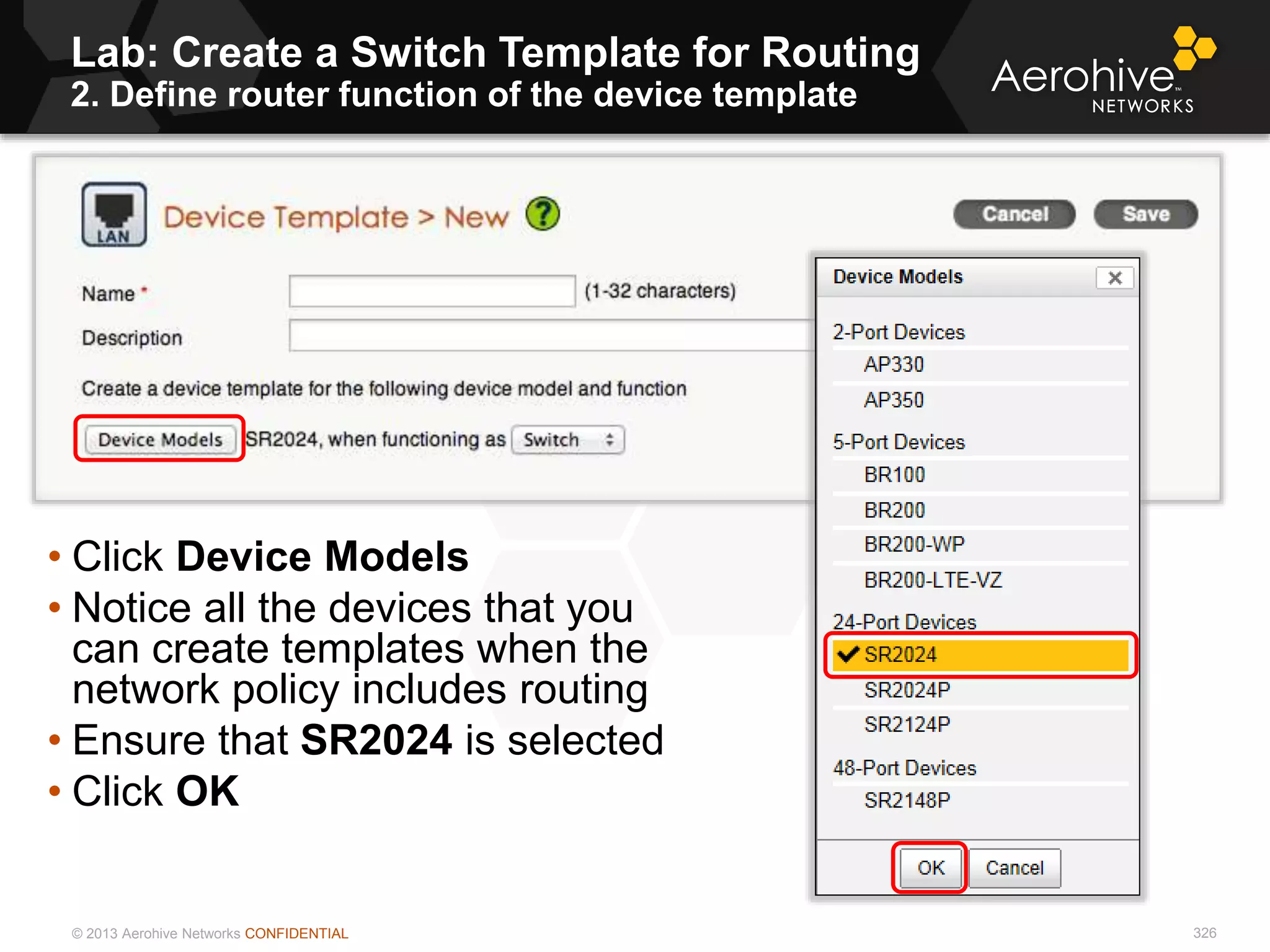Close the Device Models dialog with X
Image resolution: width=1270 pixels, height=952 pixels.
(x=1114, y=278)
